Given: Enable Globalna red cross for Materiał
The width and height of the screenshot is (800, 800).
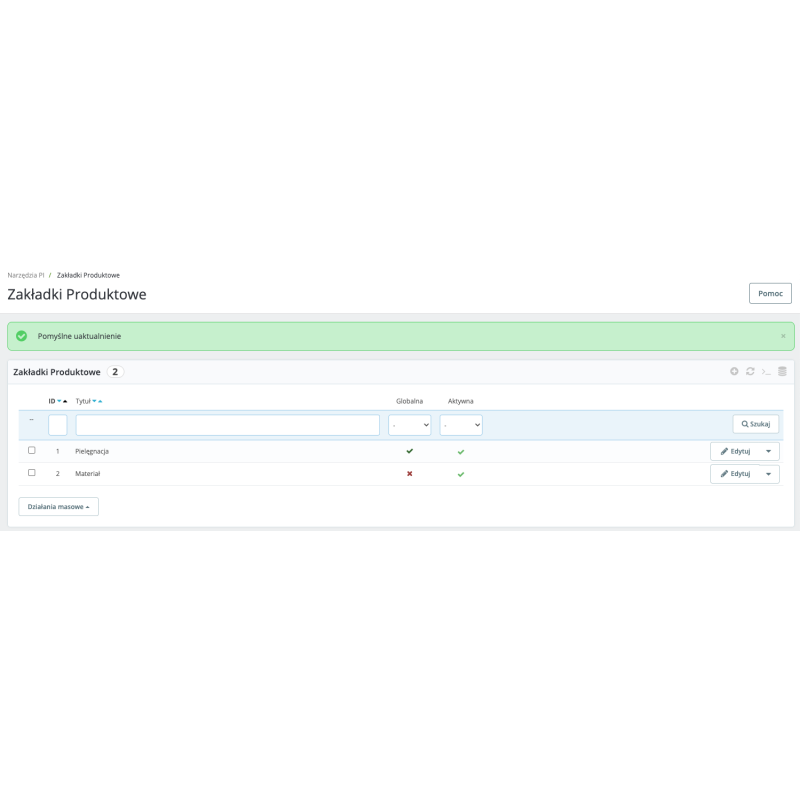Looking at the screenshot, I should pyautogui.click(x=409, y=473).
